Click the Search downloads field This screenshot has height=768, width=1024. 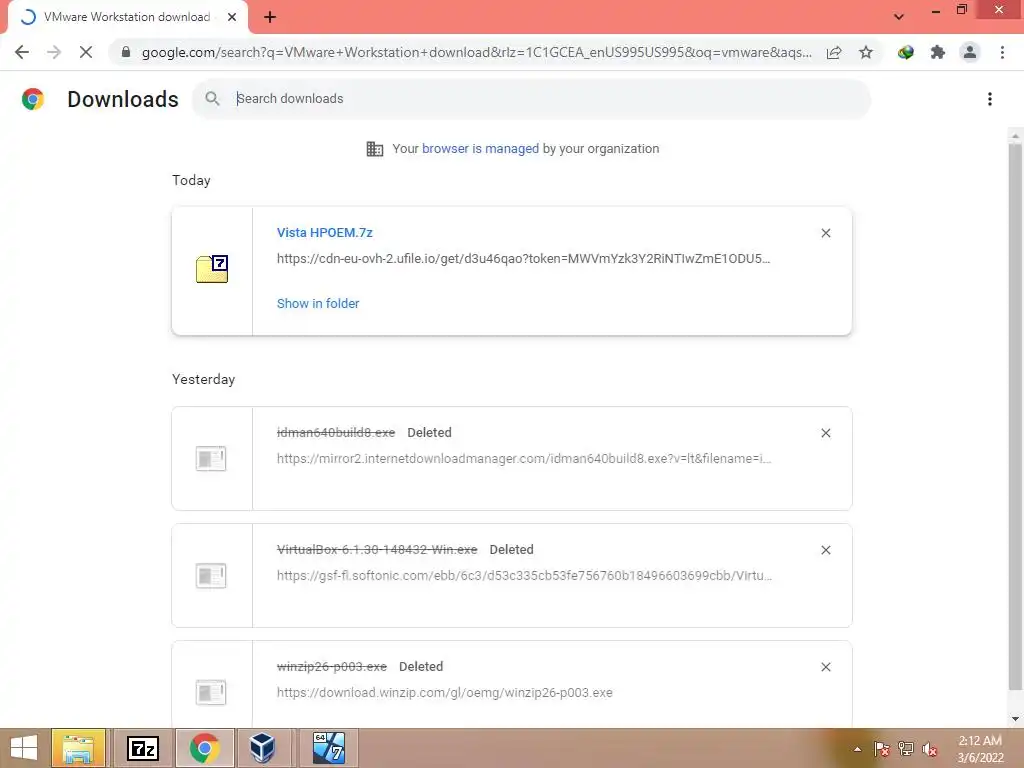tap(531, 99)
